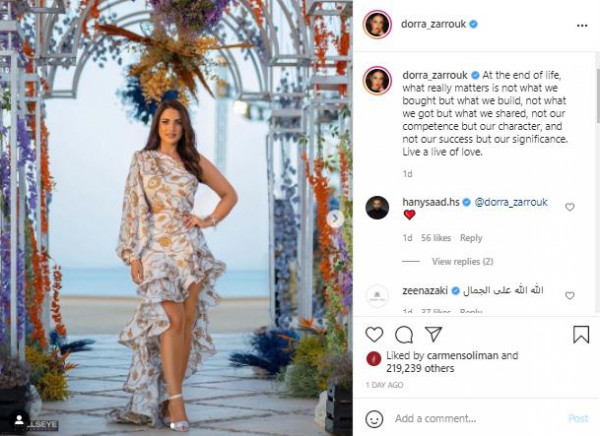Click the header profile picture of dorra_zarrouk
Viewport: 600px width, 436px height.
click(377, 25)
